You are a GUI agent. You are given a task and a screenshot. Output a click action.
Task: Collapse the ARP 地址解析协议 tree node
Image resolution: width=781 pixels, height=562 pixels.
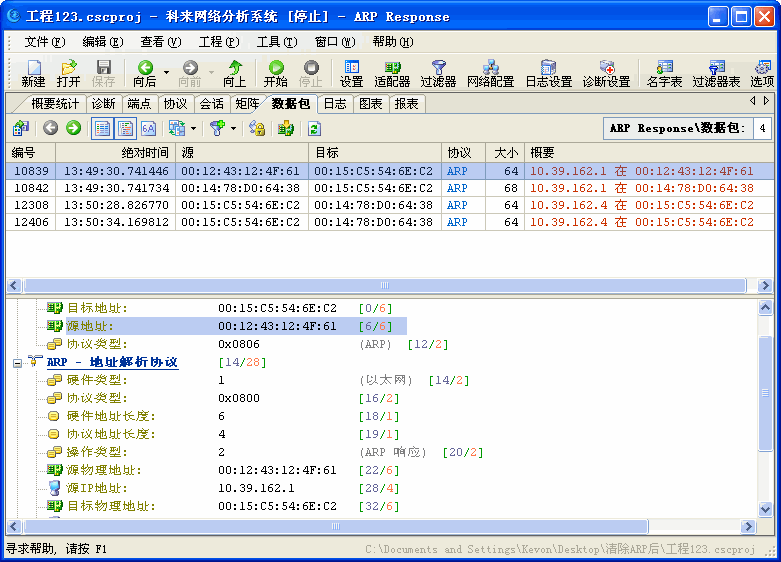pyautogui.click(x=17, y=363)
